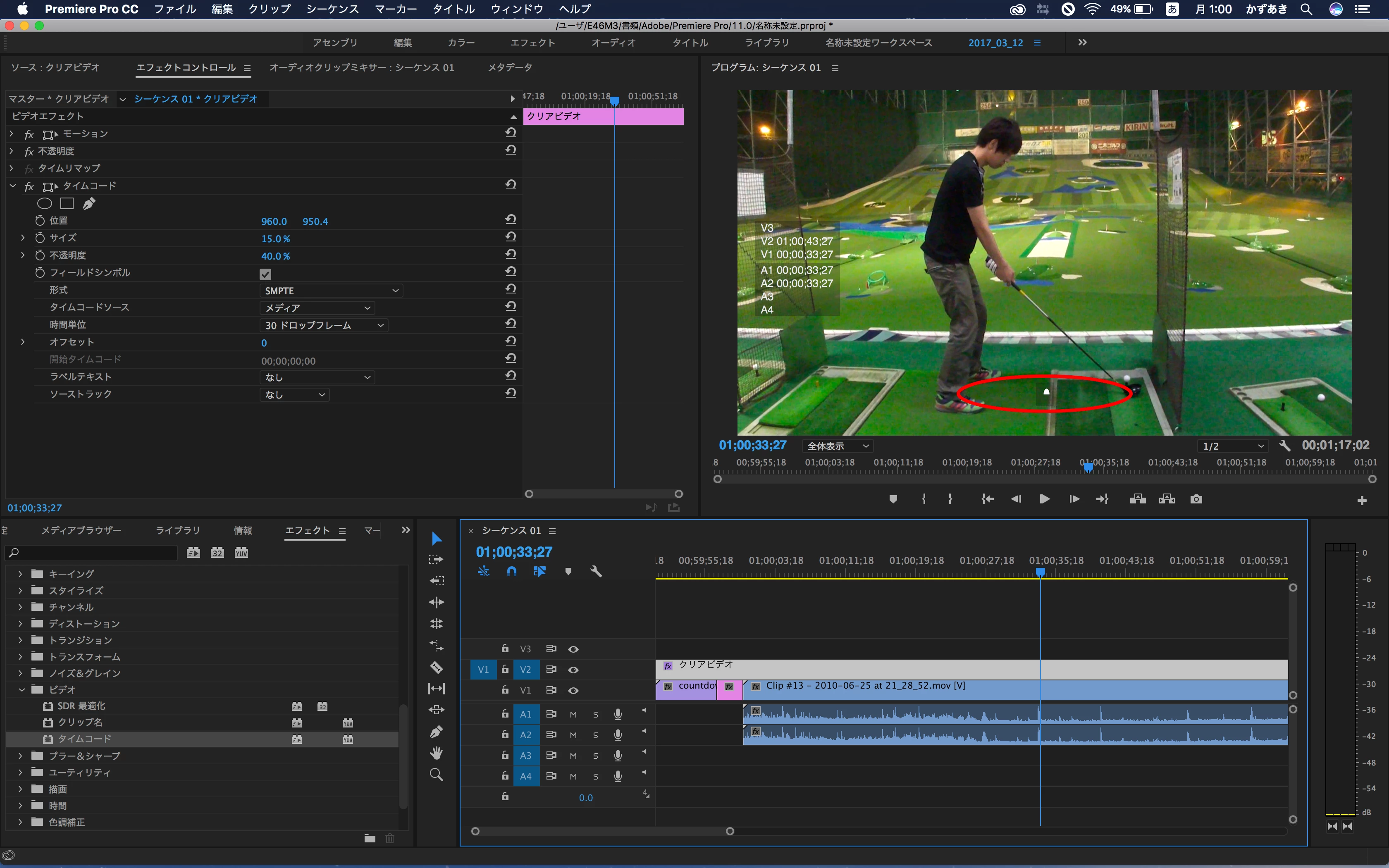Click the サイズ value 15.0%
The width and height of the screenshot is (1389, 868).
(275, 239)
